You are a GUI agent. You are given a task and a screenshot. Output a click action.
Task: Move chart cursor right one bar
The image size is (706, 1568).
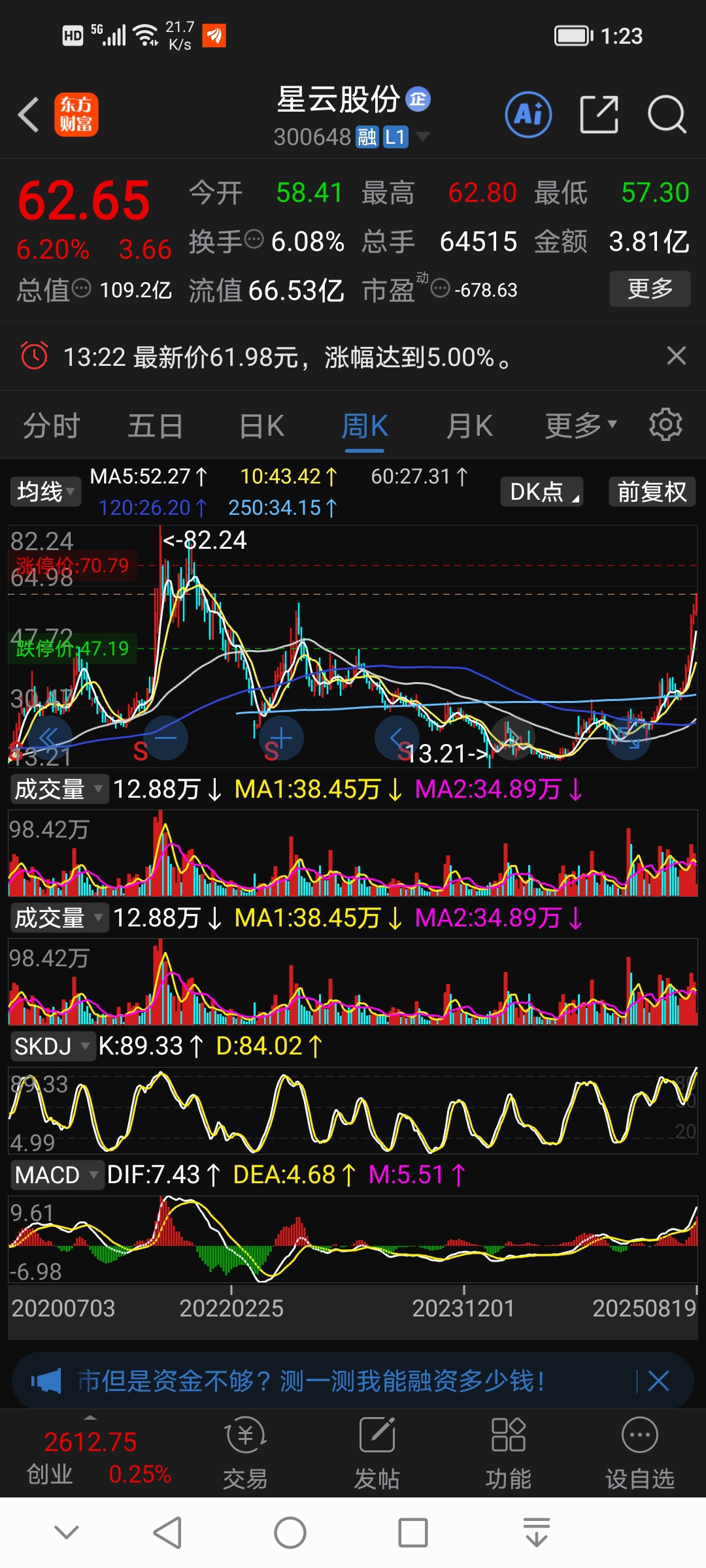click(513, 738)
